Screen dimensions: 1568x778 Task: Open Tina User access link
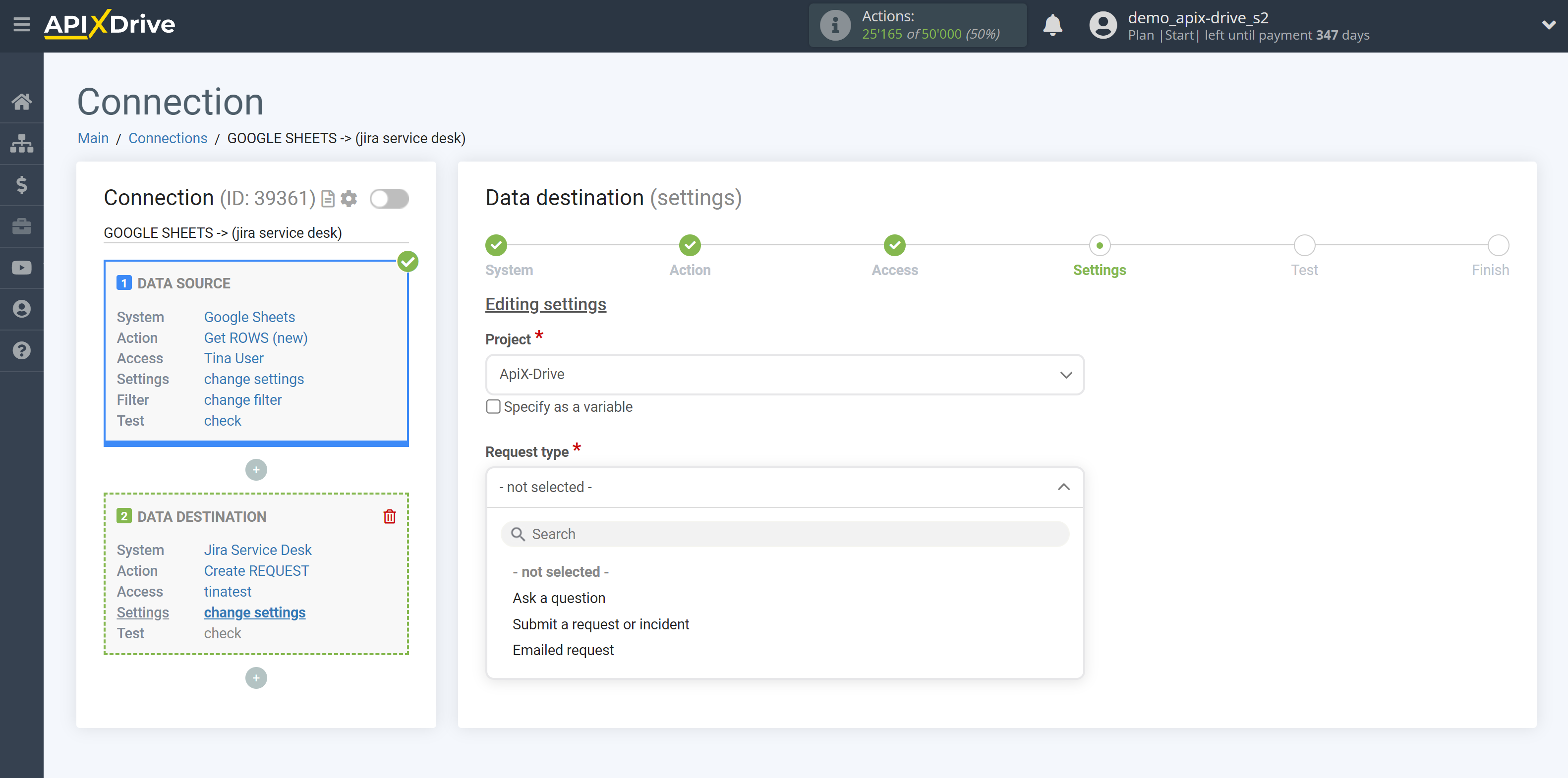click(x=234, y=358)
